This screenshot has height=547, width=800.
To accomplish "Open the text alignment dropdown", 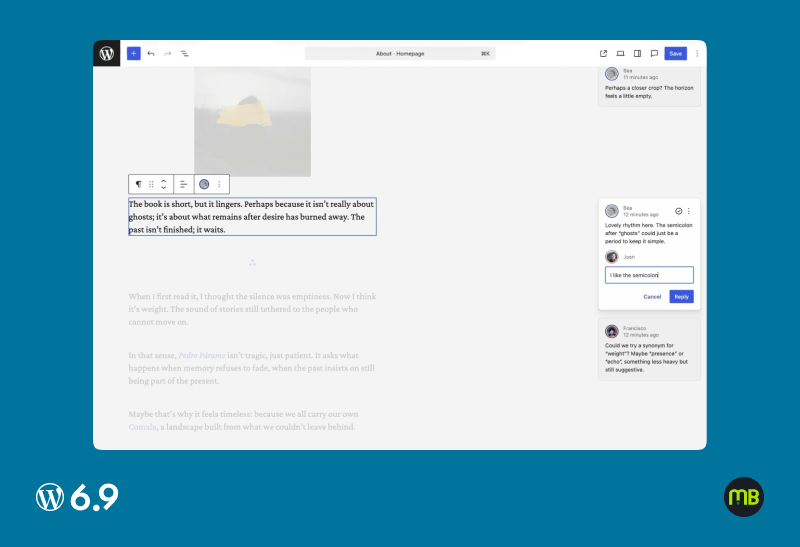I will (x=184, y=184).
